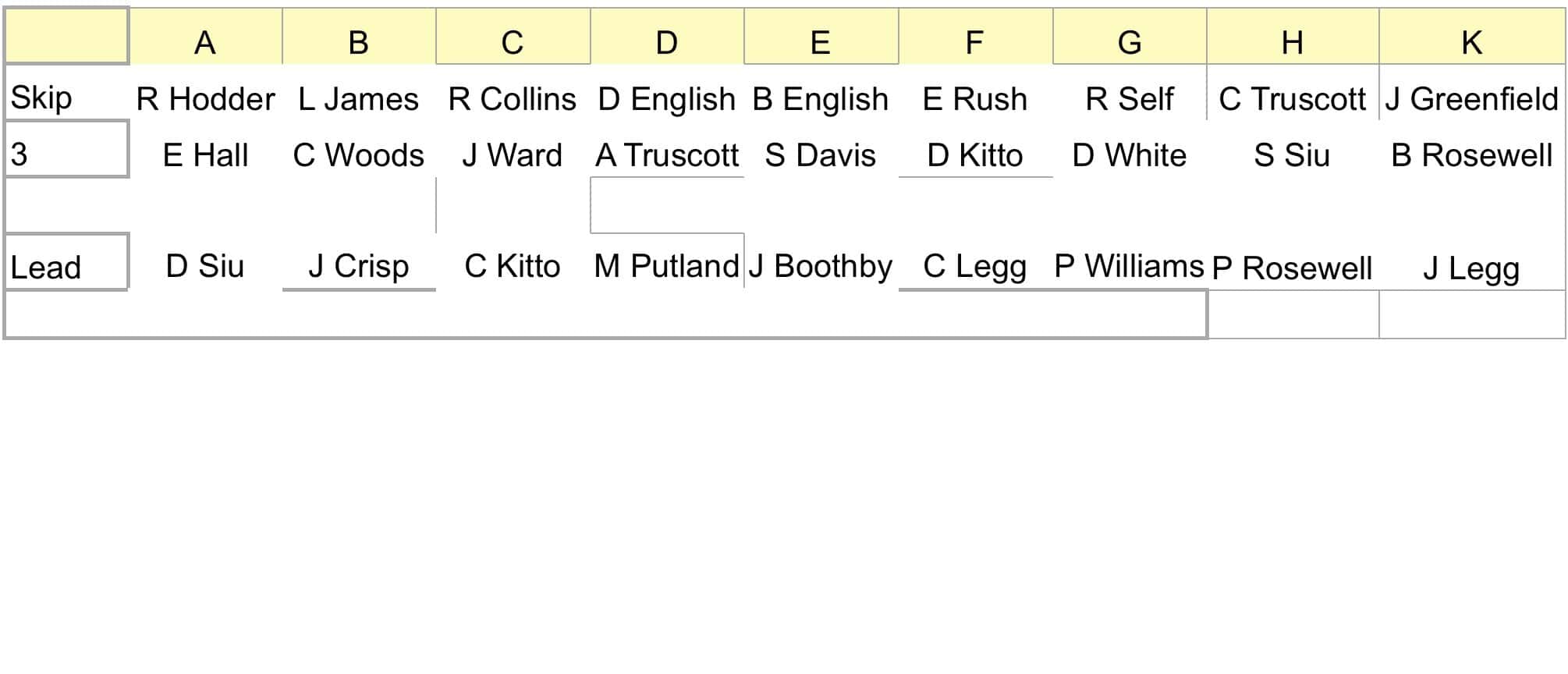
Task: Select the D Kitto cell
Action: pyautogui.click(x=974, y=155)
